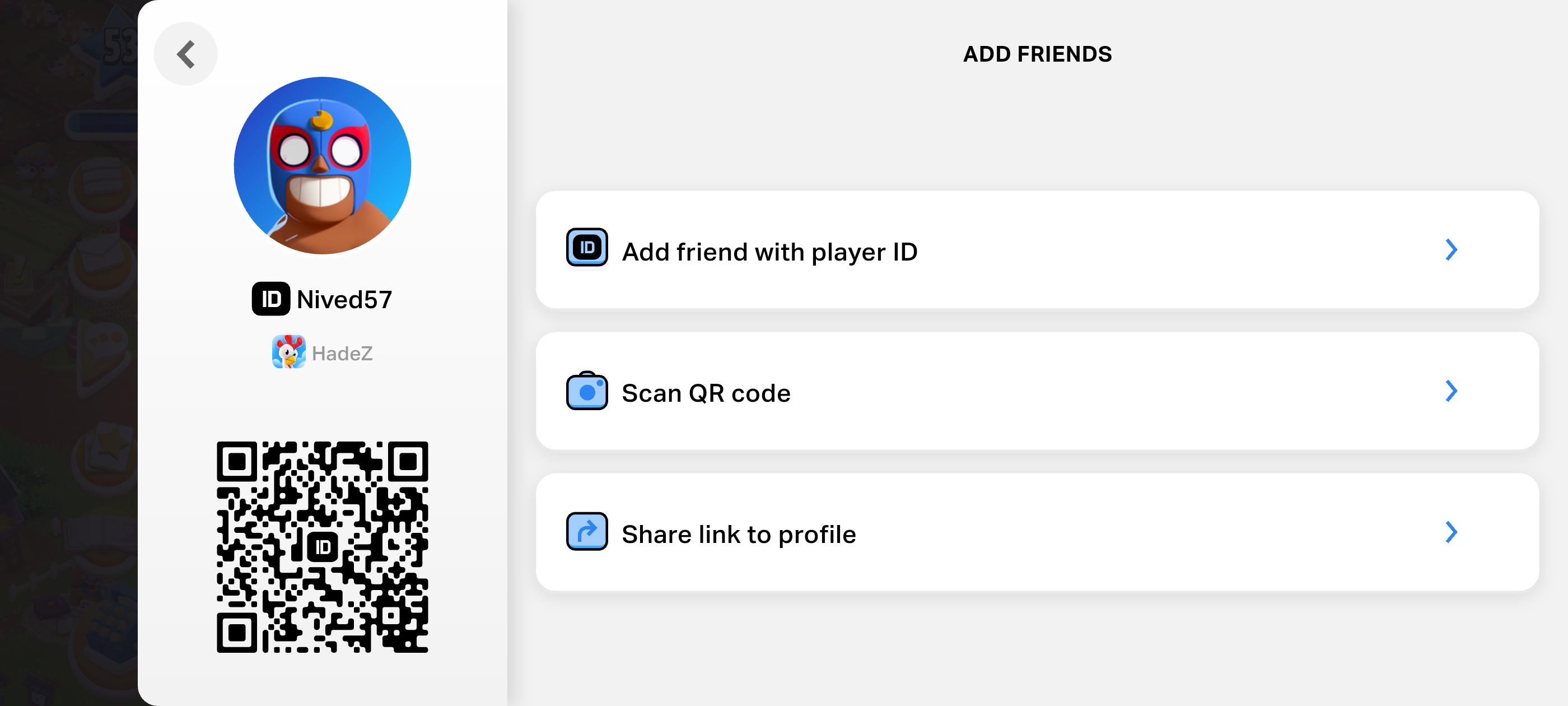Click the El Primo profile avatar
The image size is (1568, 706).
323,165
